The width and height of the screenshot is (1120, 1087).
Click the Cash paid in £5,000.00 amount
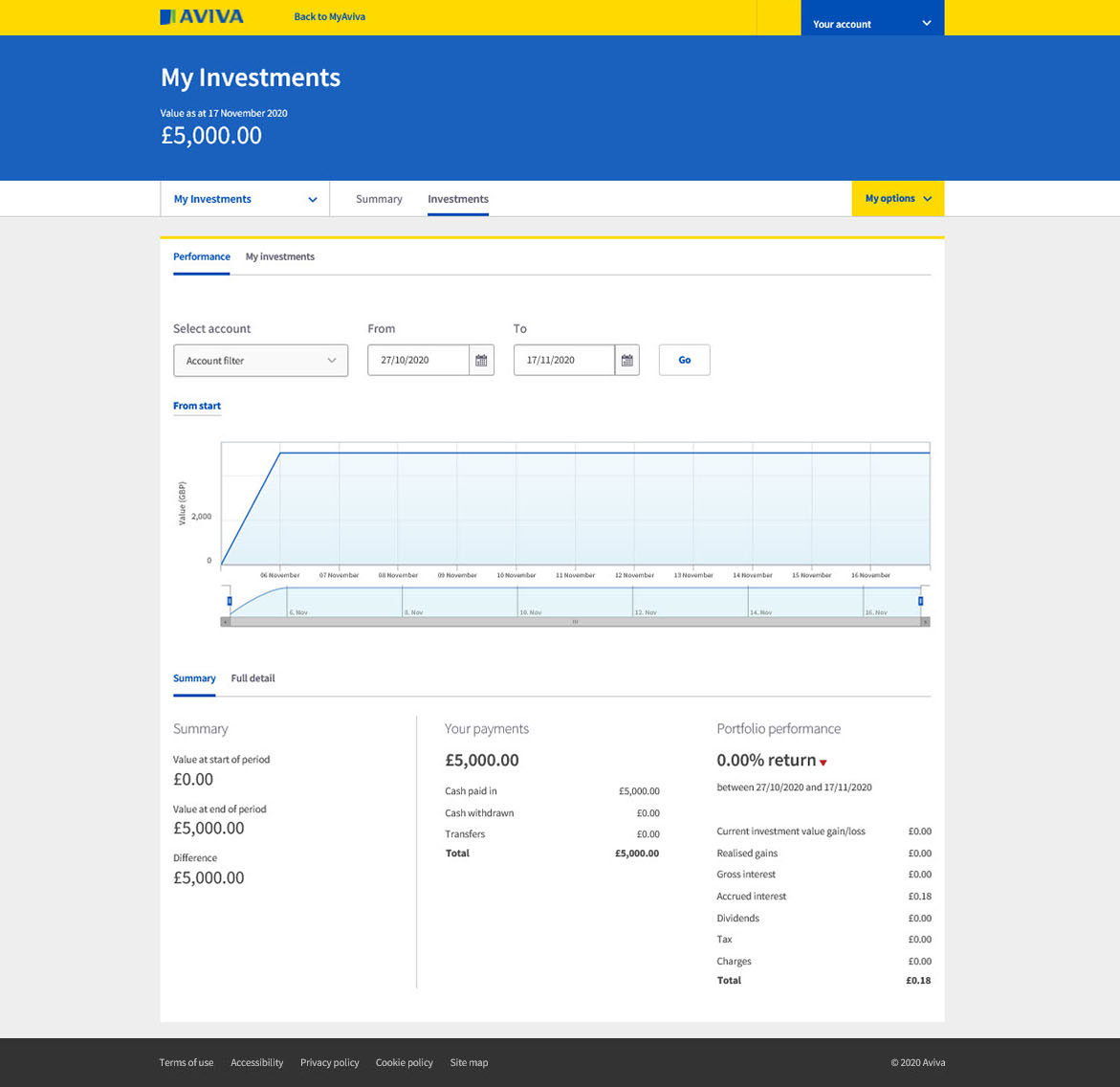coord(639,791)
